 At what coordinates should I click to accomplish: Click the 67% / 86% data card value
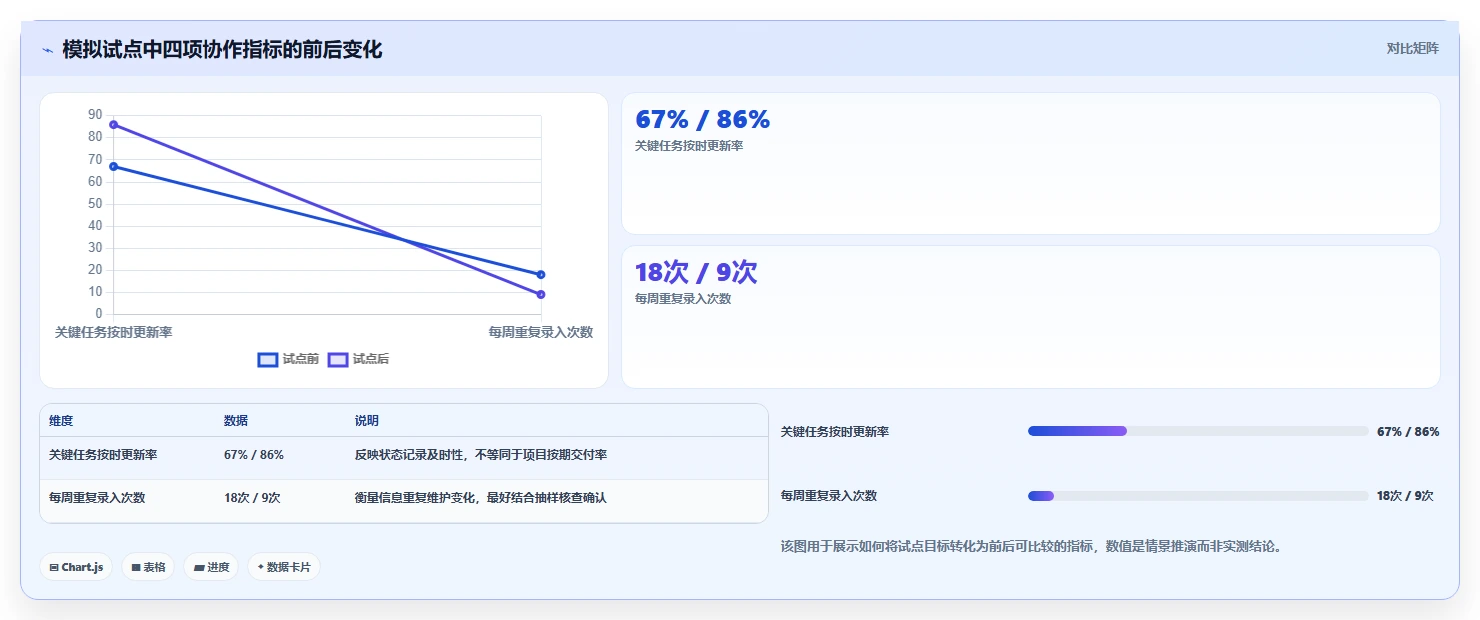(703, 119)
